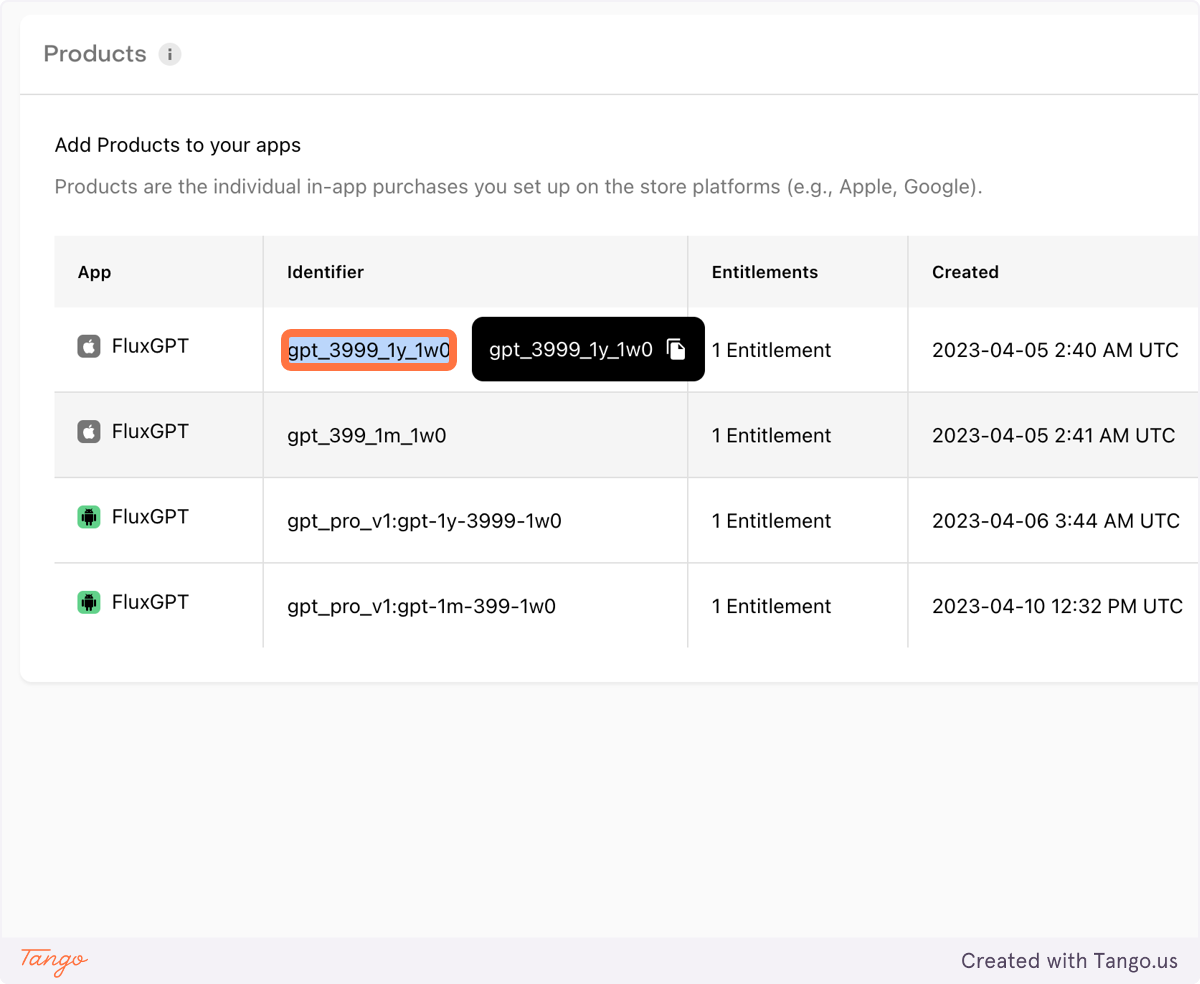The image size is (1200, 984).
Task: Click the App column header
Action: [x=94, y=272]
